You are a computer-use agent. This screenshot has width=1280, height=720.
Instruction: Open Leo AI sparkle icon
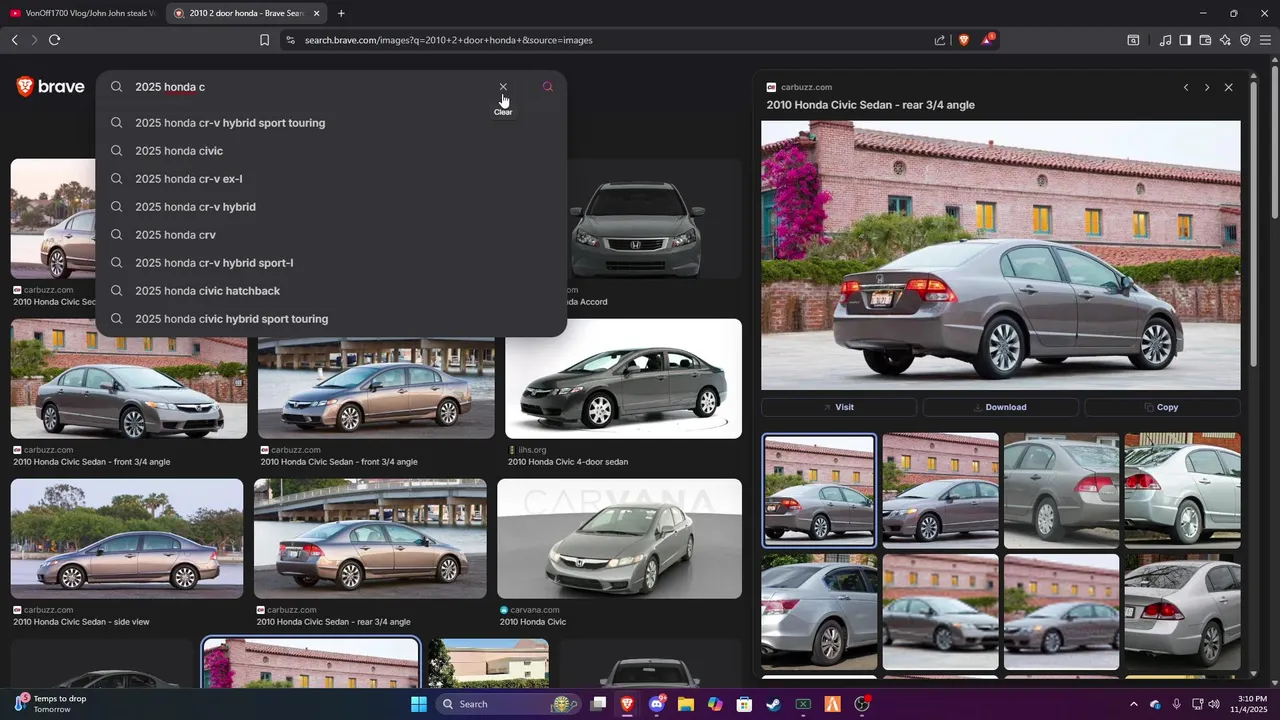pyautogui.click(x=1225, y=40)
